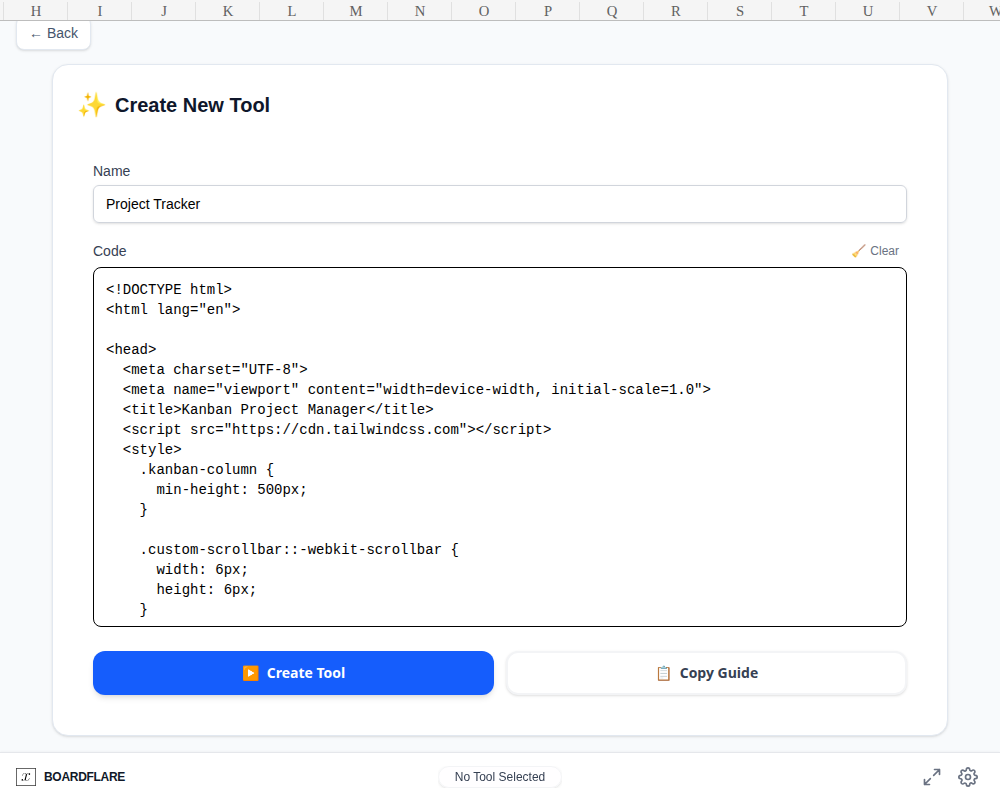Select column header Q
This screenshot has width=1000, height=800.
click(x=612, y=11)
